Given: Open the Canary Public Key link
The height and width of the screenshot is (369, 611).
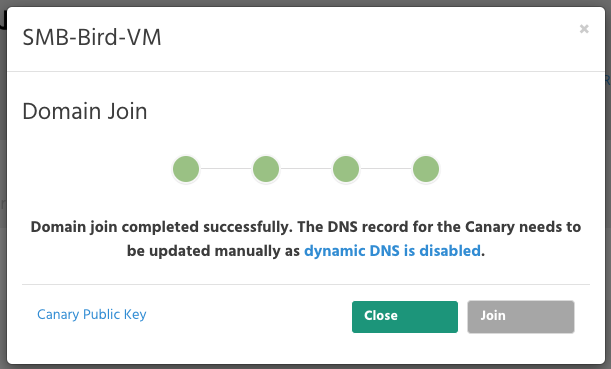Looking at the screenshot, I should (92, 314).
